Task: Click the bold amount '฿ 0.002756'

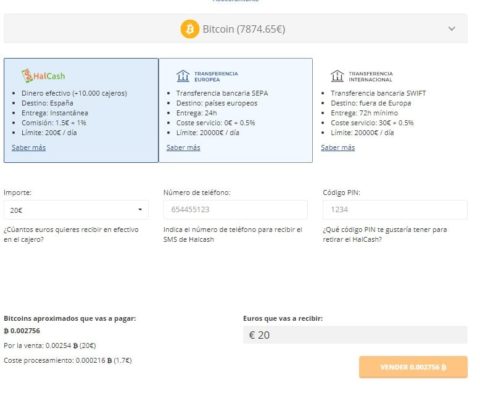Action: (22, 331)
